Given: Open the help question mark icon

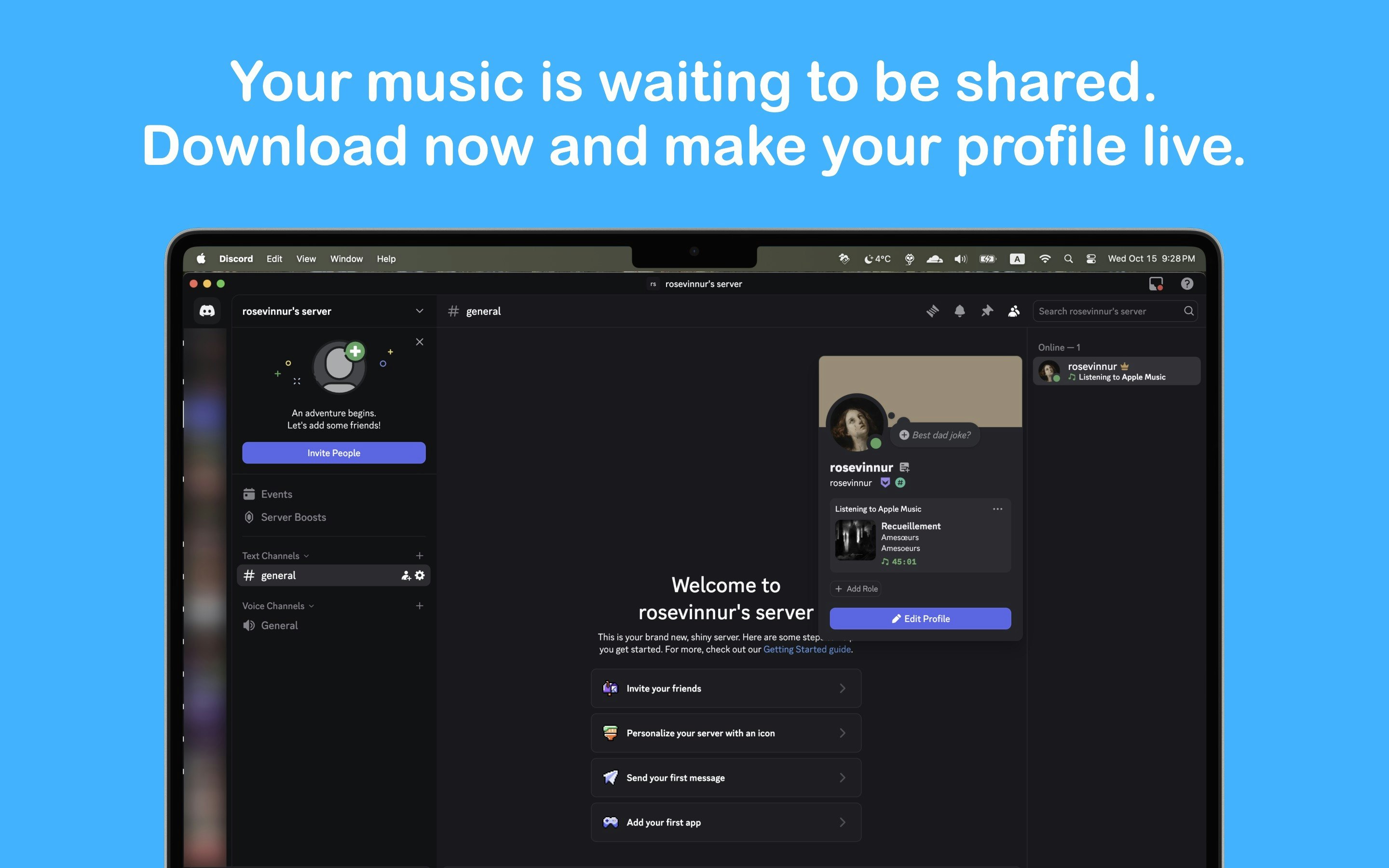Looking at the screenshot, I should [x=1186, y=284].
